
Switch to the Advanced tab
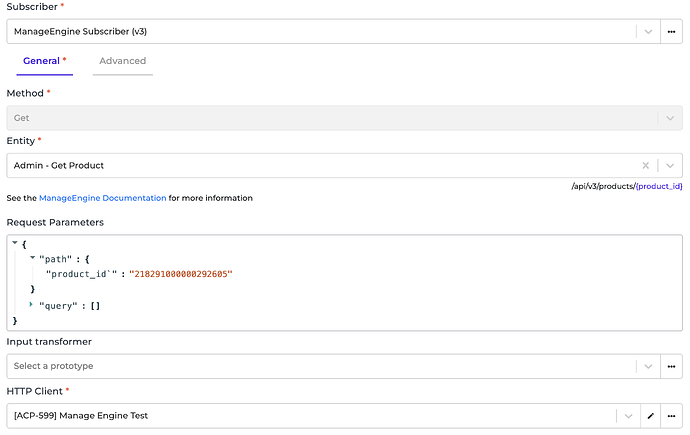point(122,61)
